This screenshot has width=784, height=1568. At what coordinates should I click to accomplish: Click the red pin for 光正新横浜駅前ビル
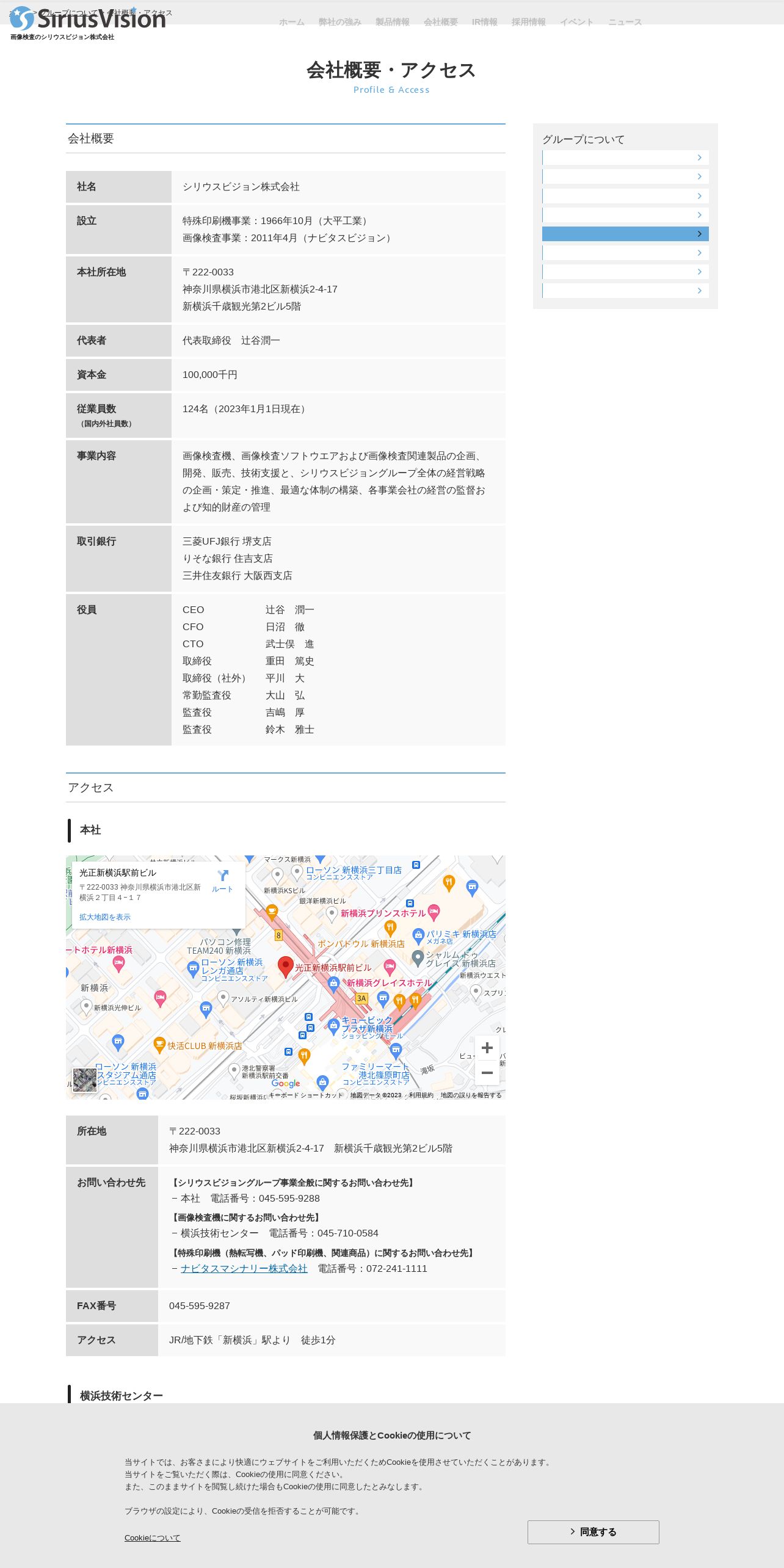tap(285, 967)
